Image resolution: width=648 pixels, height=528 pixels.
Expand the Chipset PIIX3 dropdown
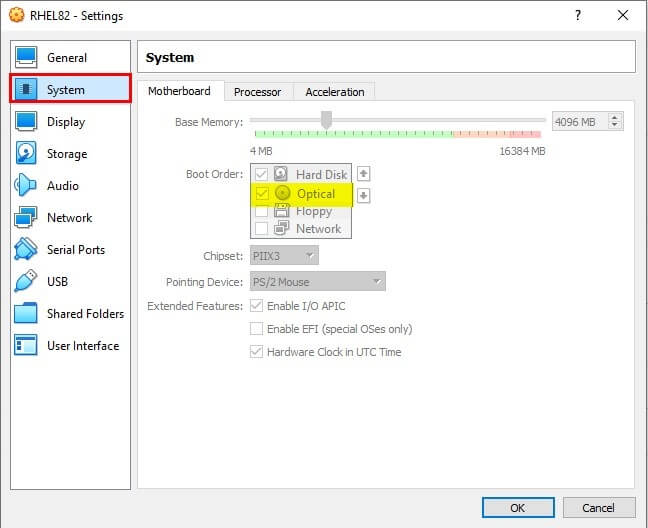(x=283, y=256)
